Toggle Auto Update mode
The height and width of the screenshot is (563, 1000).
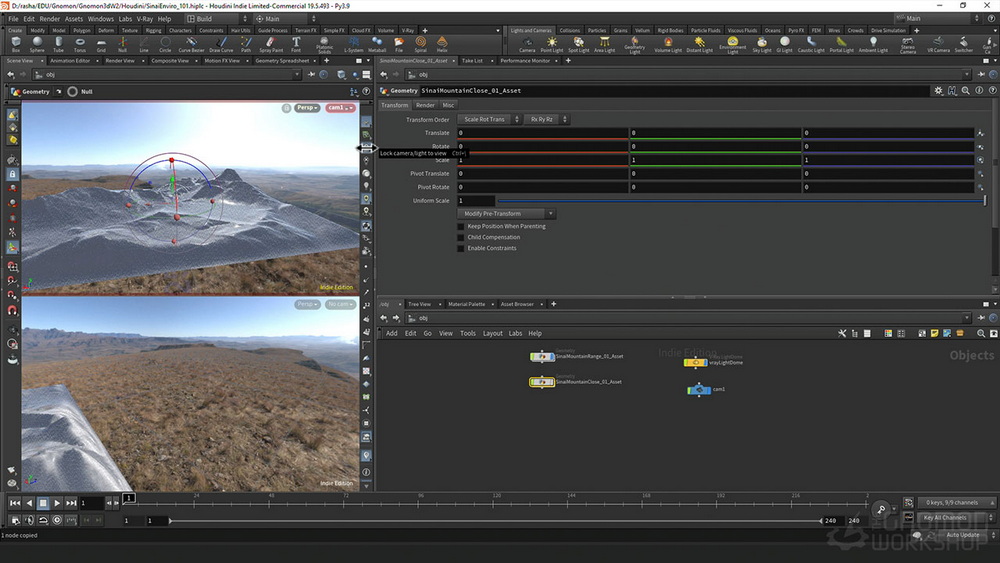tap(963, 535)
